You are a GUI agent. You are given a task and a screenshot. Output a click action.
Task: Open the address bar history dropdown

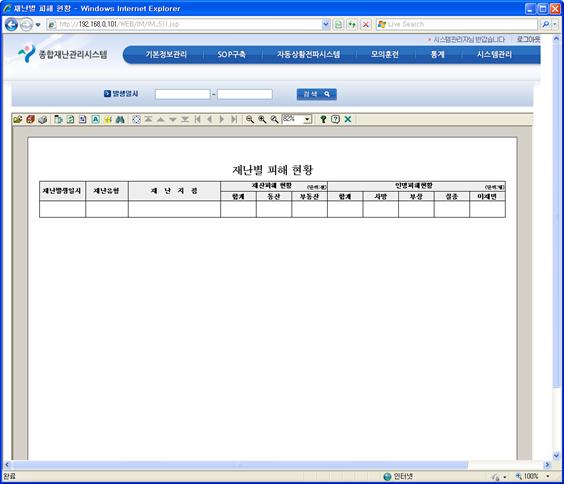click(x=326, y=24)
